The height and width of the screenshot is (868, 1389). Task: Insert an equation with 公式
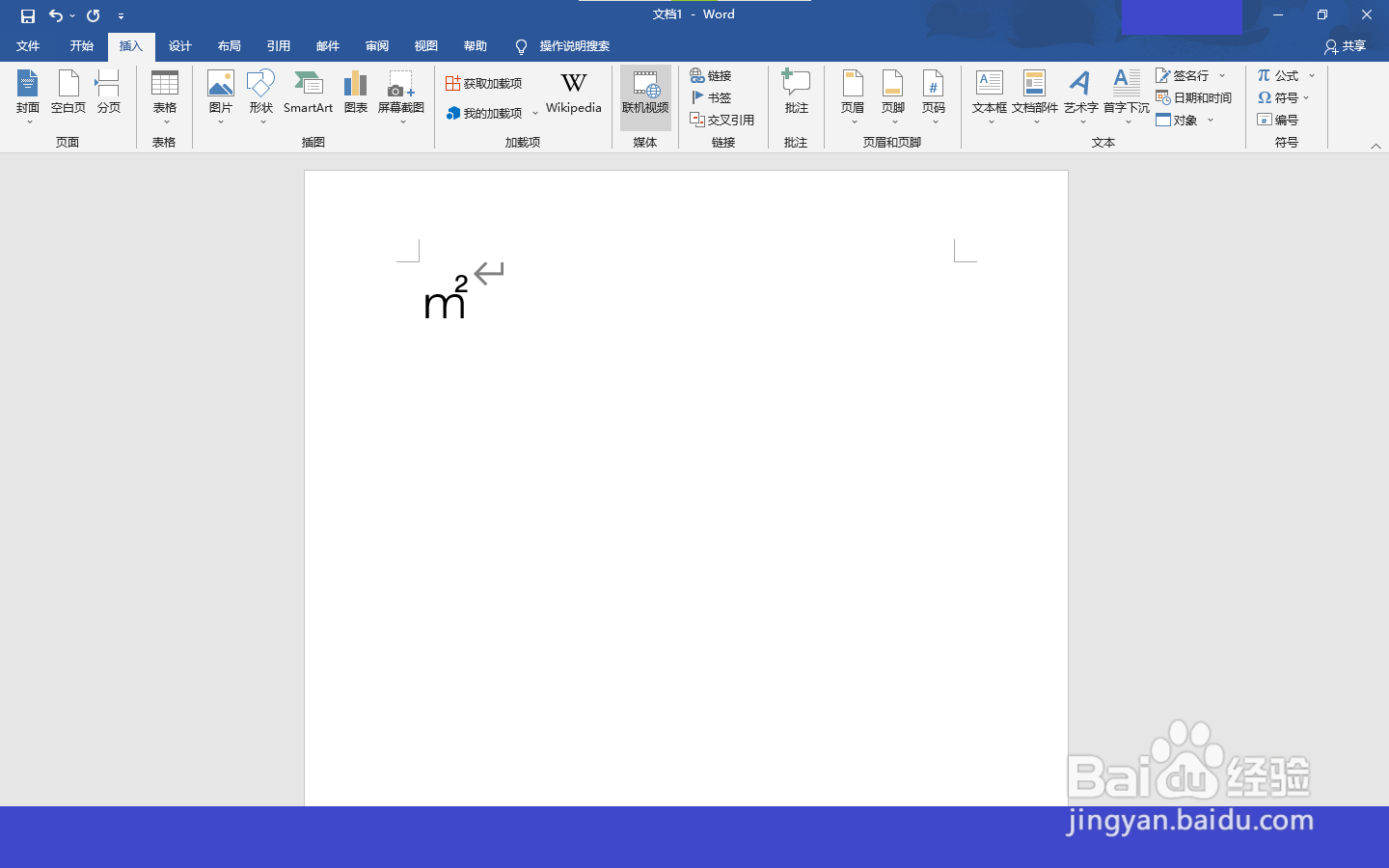pyautogui.click(x=1278, y=75)
